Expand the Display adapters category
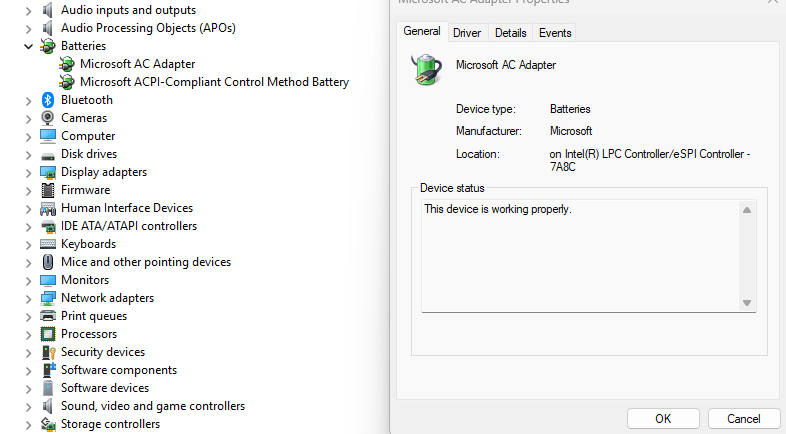 [29, 173]
